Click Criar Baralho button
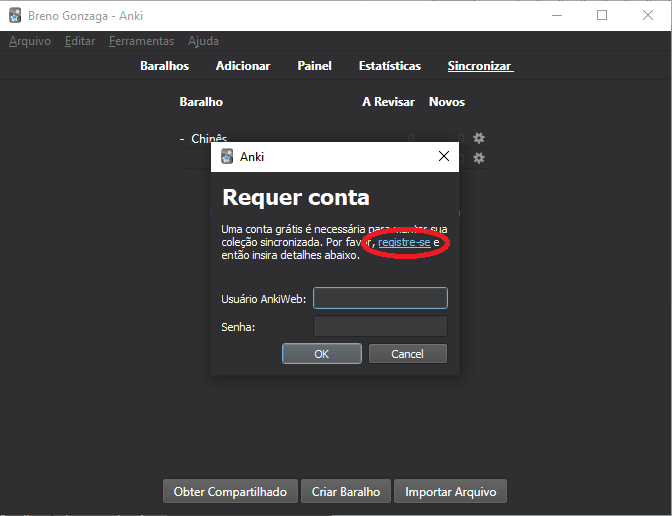This screenshot has width=672, height=516. pyautogui.click(x=346, y=491)
